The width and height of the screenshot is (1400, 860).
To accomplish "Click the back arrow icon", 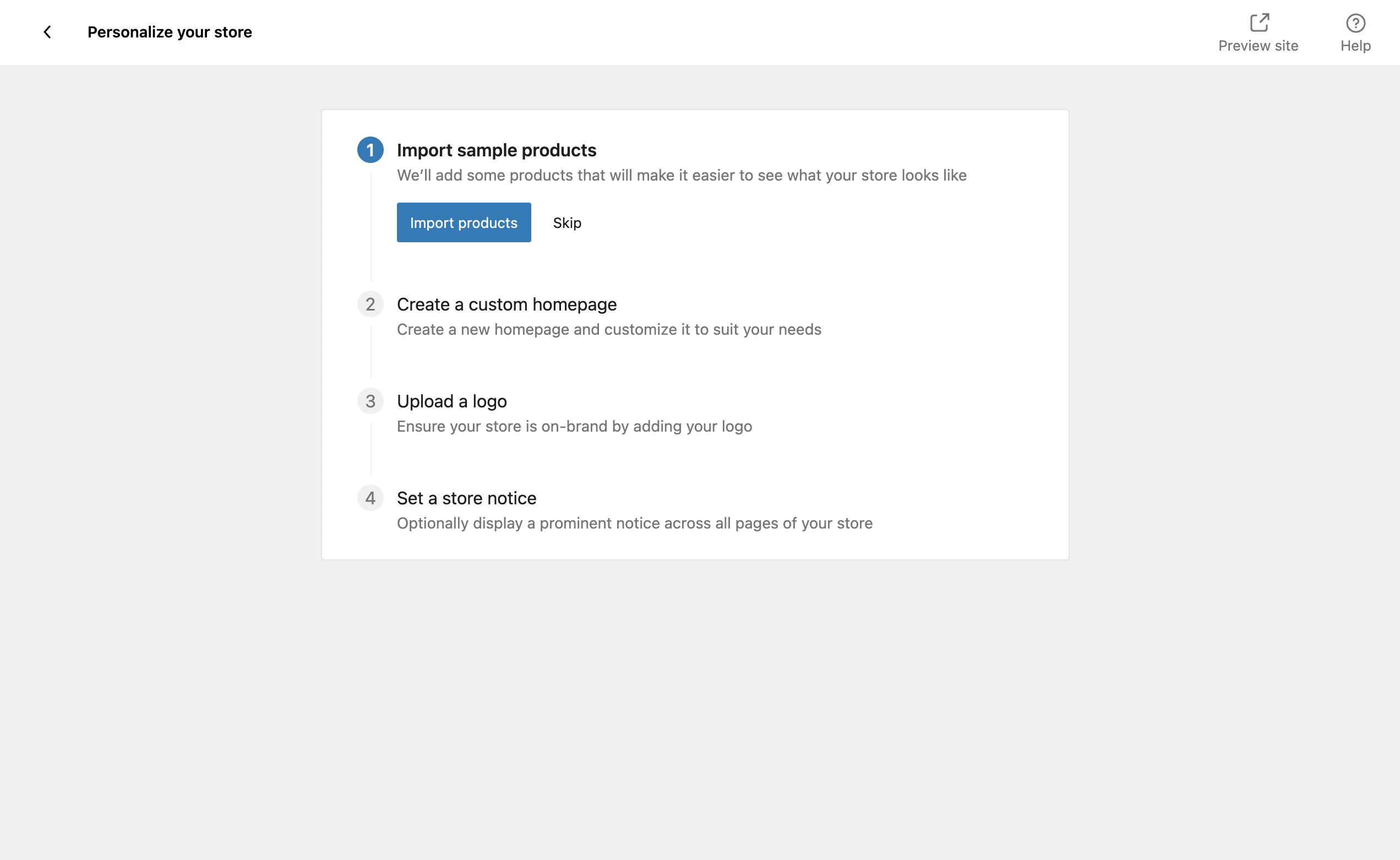I will click(x=48, y=32).
